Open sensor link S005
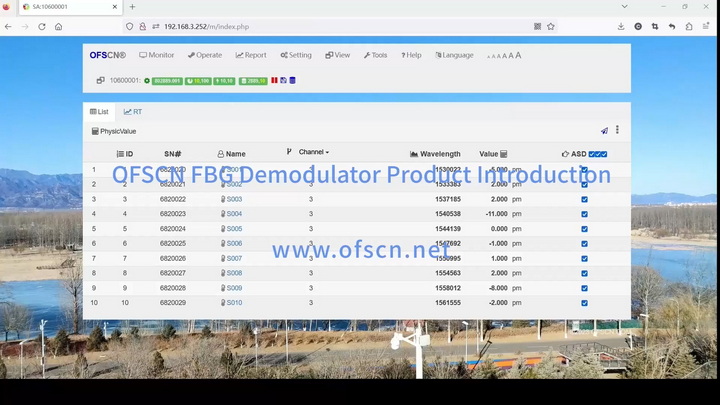The image size is (720, 405). click(x=234, y=229)
